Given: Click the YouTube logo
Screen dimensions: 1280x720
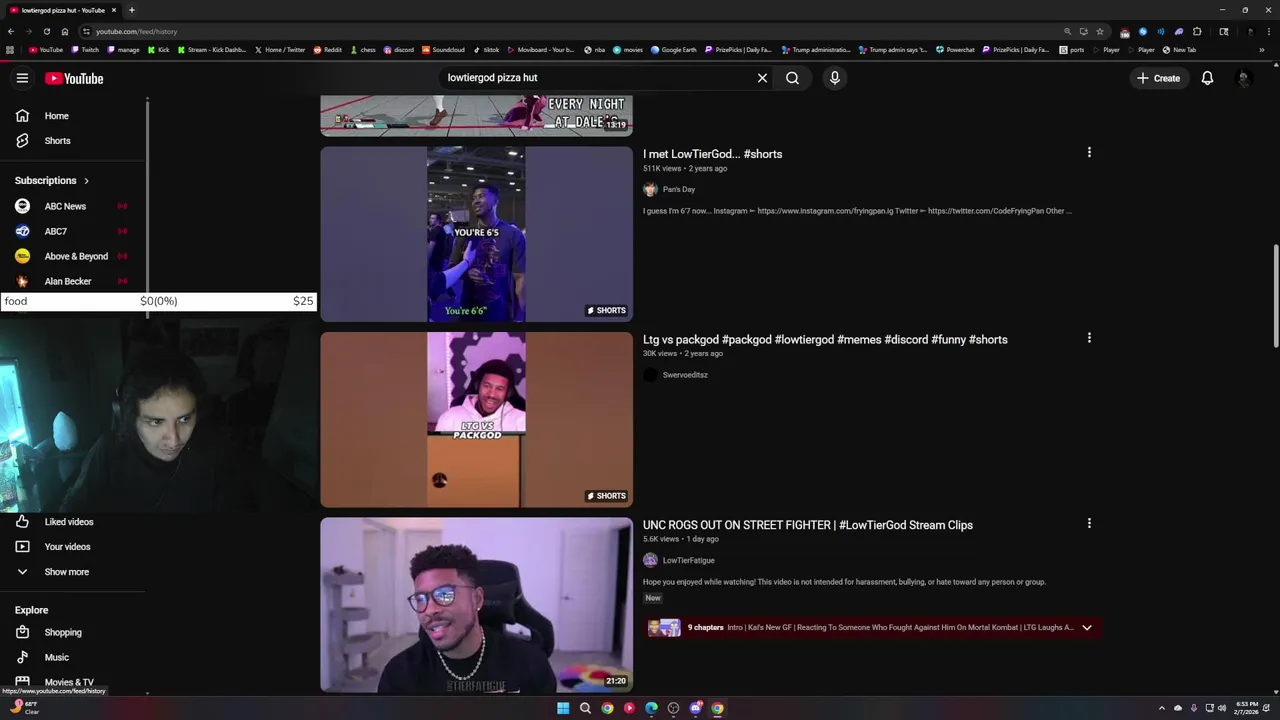Looking at the screenshot, I should [x=74, y=78].
